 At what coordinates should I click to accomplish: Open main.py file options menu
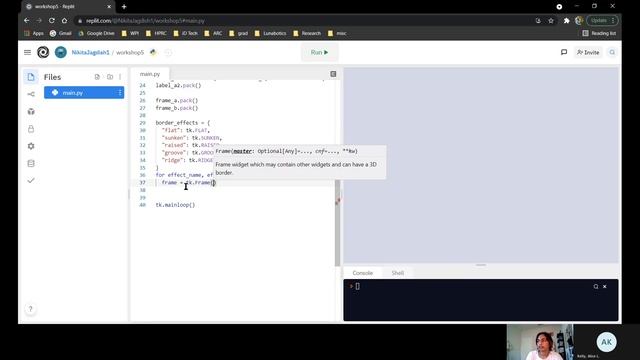pos(120,93)
